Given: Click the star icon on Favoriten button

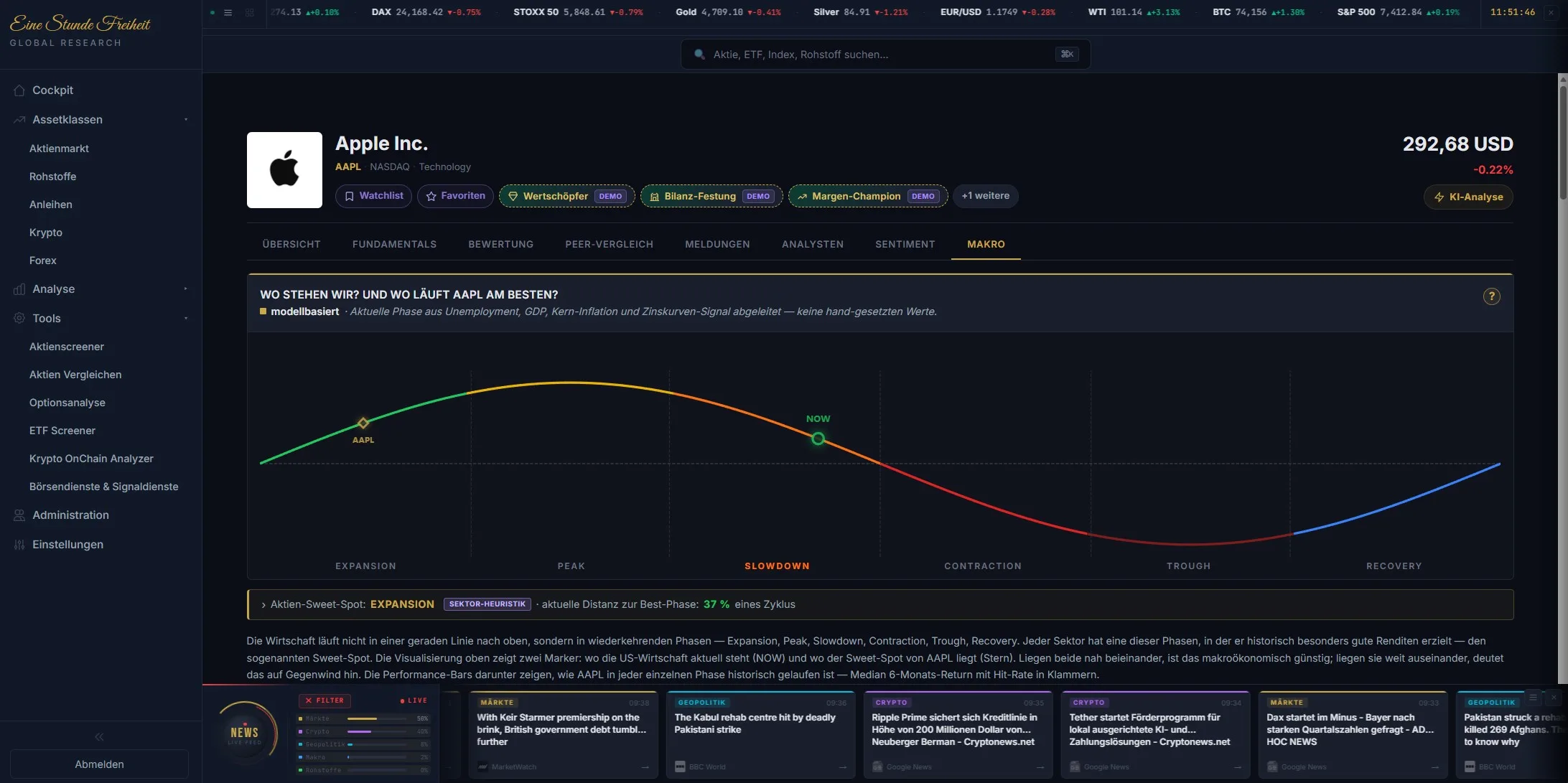Looking at the screenshot, I should point(431,196).
